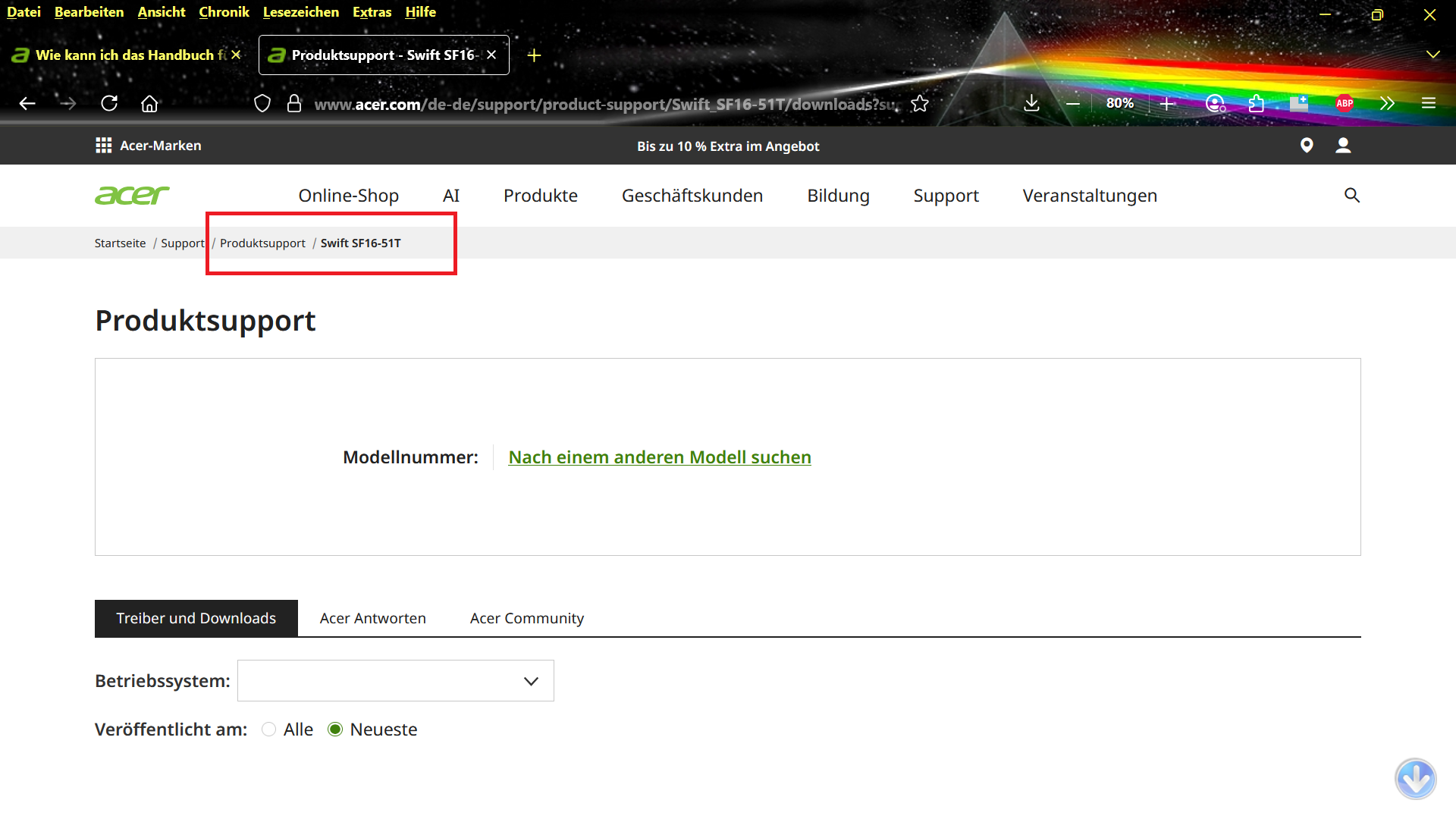Select the Alle radio button
Screen dimensions: 1456x819
tap(268, 730)
